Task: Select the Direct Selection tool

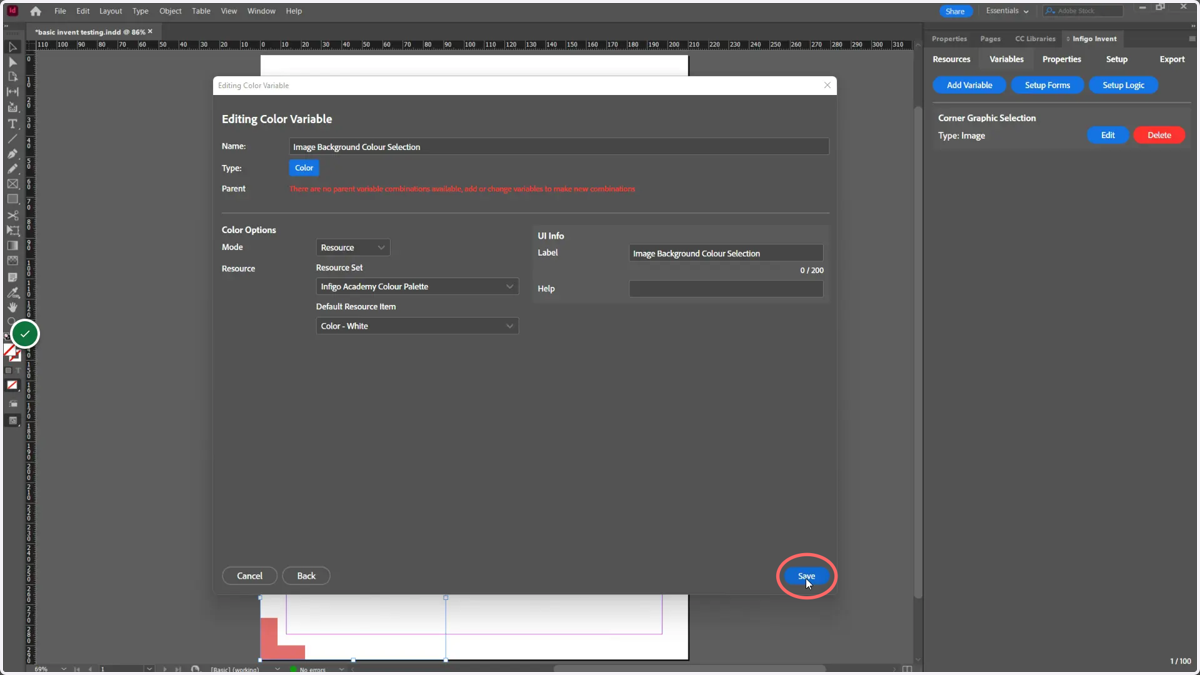Action: click(x=13, y=62)
